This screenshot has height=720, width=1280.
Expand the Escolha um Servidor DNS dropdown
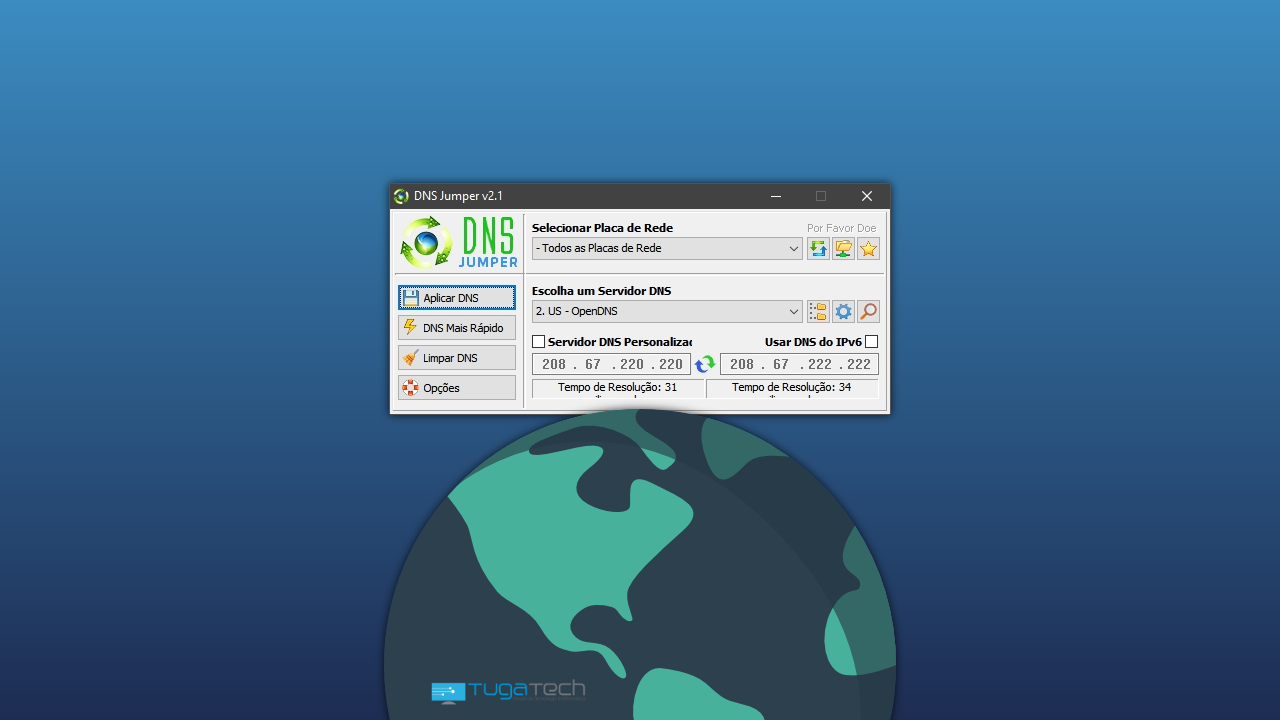667,311
